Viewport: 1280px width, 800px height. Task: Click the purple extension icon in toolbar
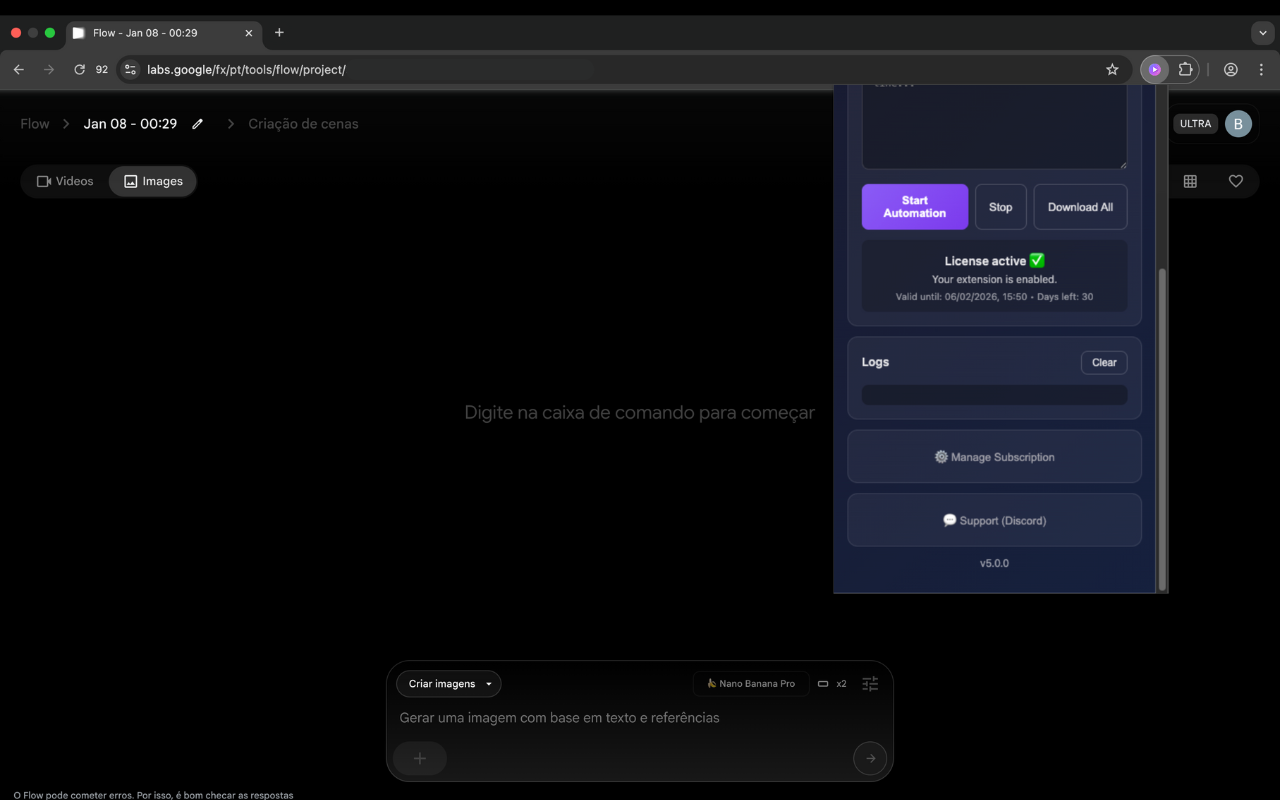pyautogui.click(x=1155, y=70)
